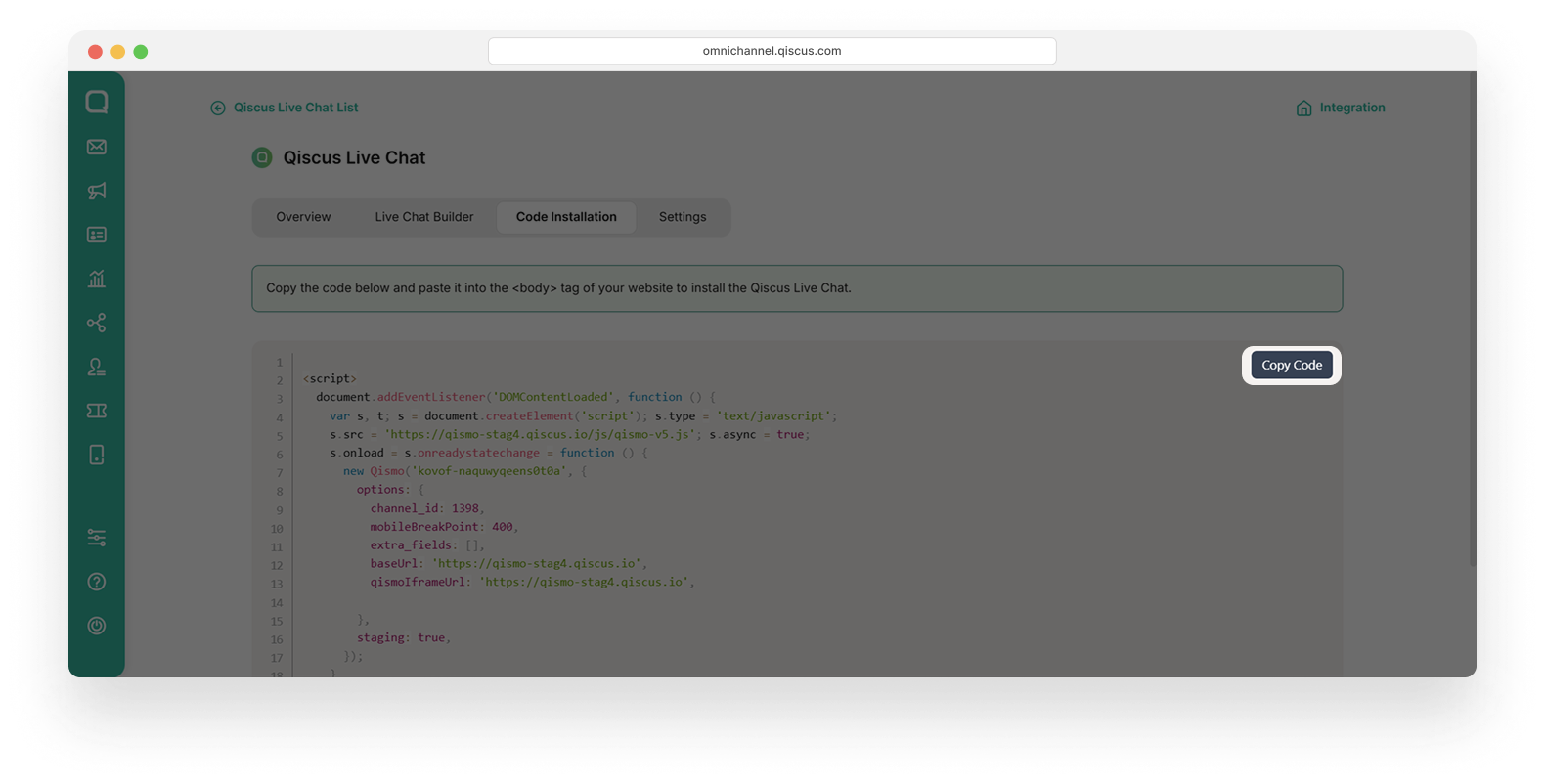Click the power logout sidebar icon
This screenshot has width=1545, height=784.
pos(97,626)
